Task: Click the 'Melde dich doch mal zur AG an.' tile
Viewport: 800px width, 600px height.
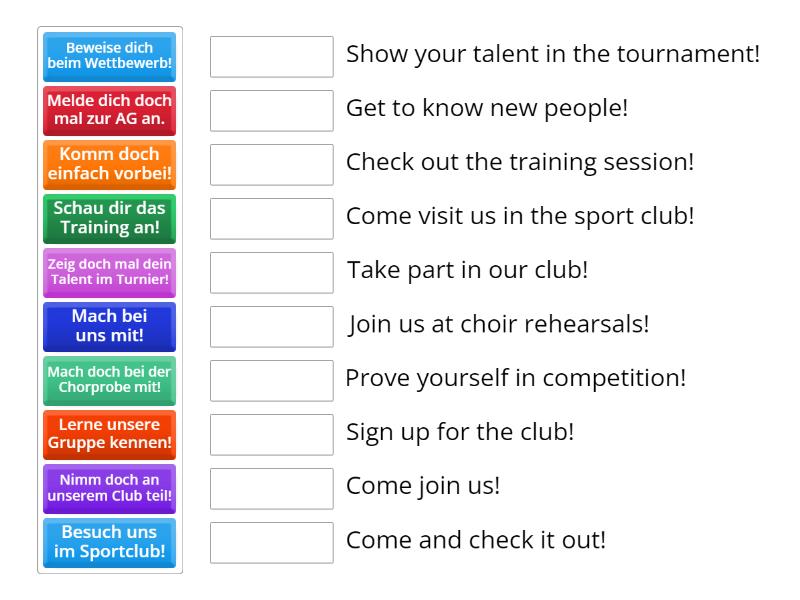Action: coord(110,111)
